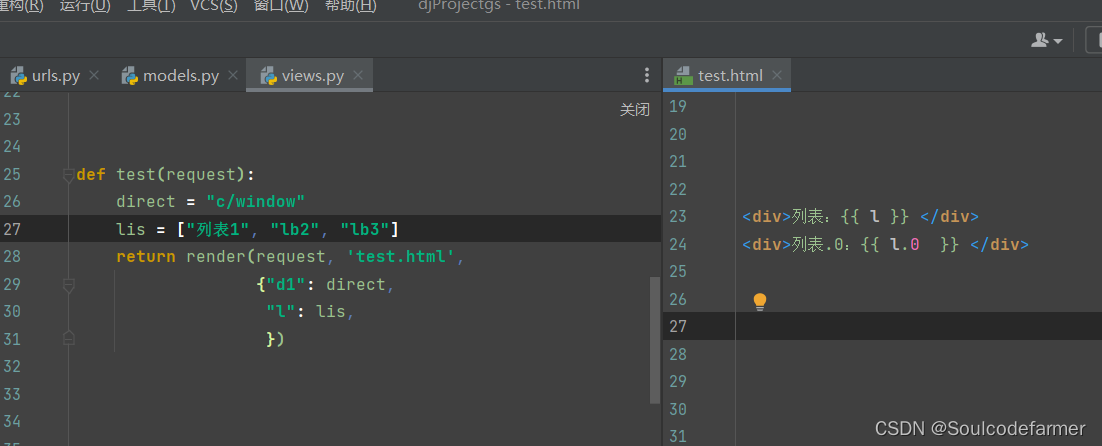The width and height of the screenshot is (1102, 446).
Task: Collapse the def test function fold marker
Action: (x=69, y=175)
